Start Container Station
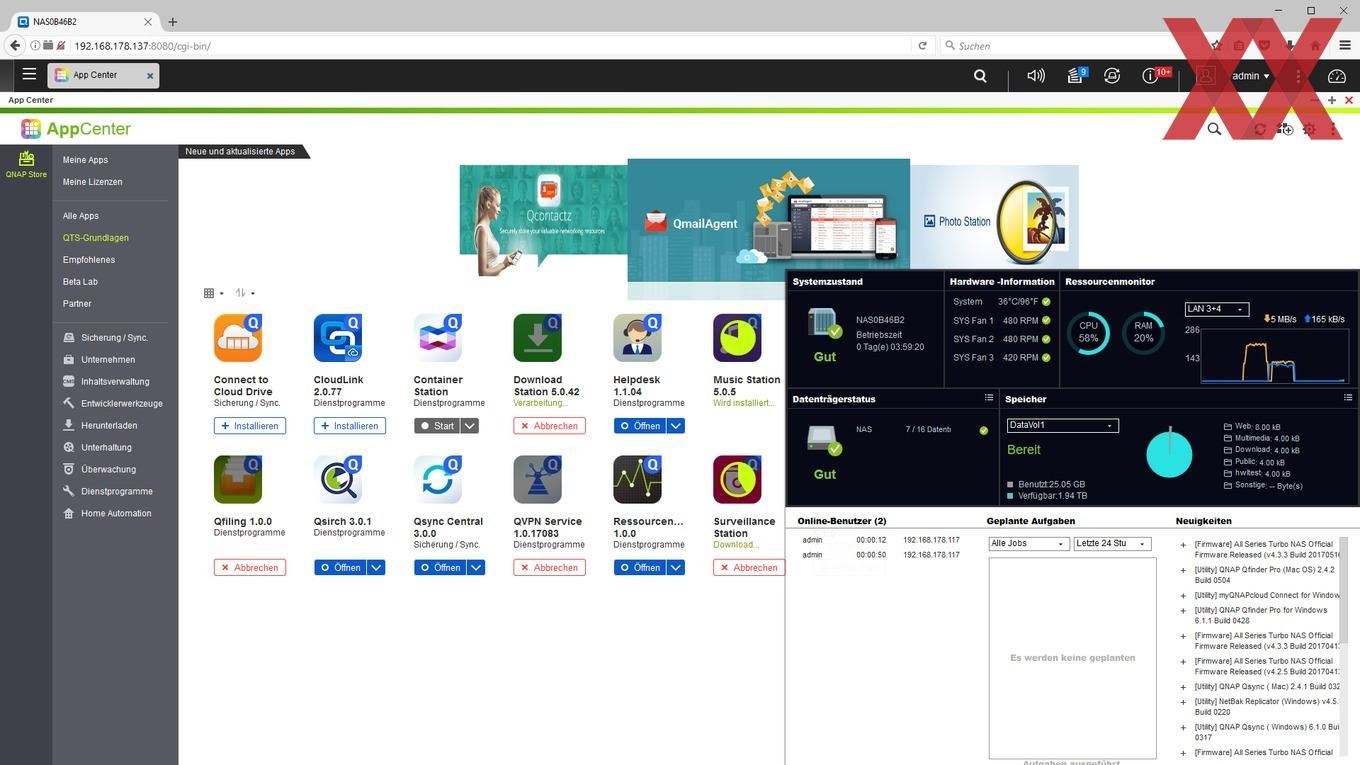The height and width of the screenshot is (765, 1360). [437, 426]
